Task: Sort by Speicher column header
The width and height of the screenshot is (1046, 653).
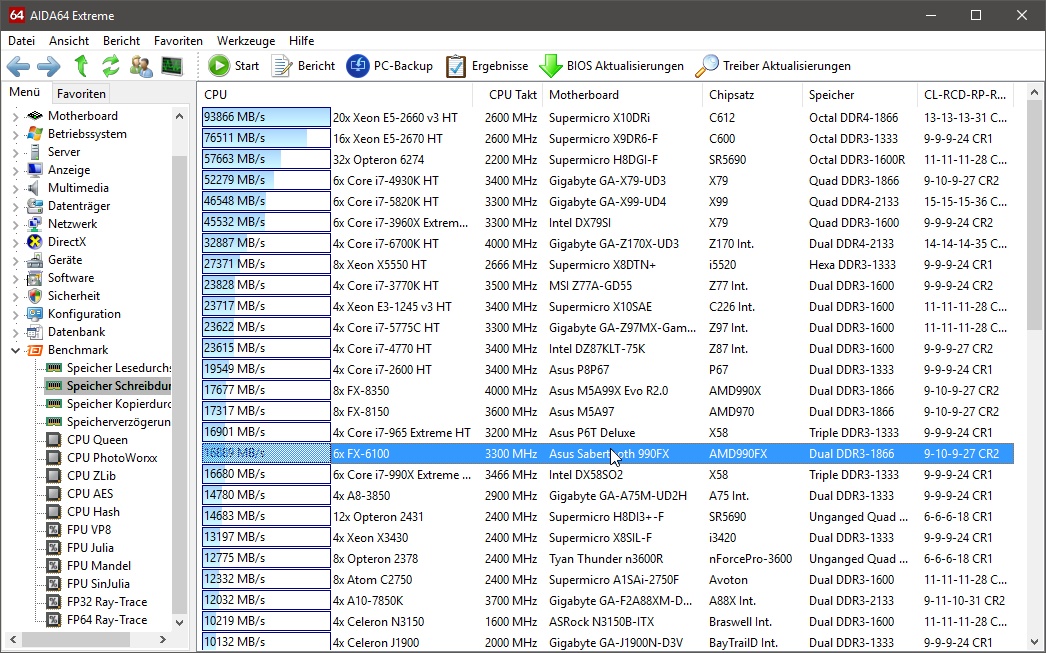Action: point(860,95)
